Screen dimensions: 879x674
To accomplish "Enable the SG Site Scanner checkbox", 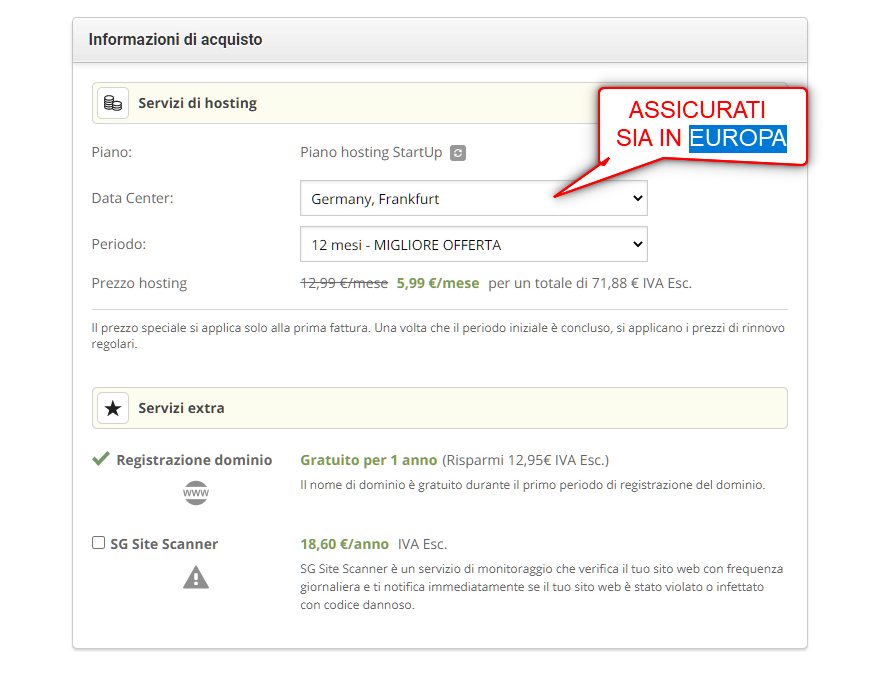I will point(98,543).
